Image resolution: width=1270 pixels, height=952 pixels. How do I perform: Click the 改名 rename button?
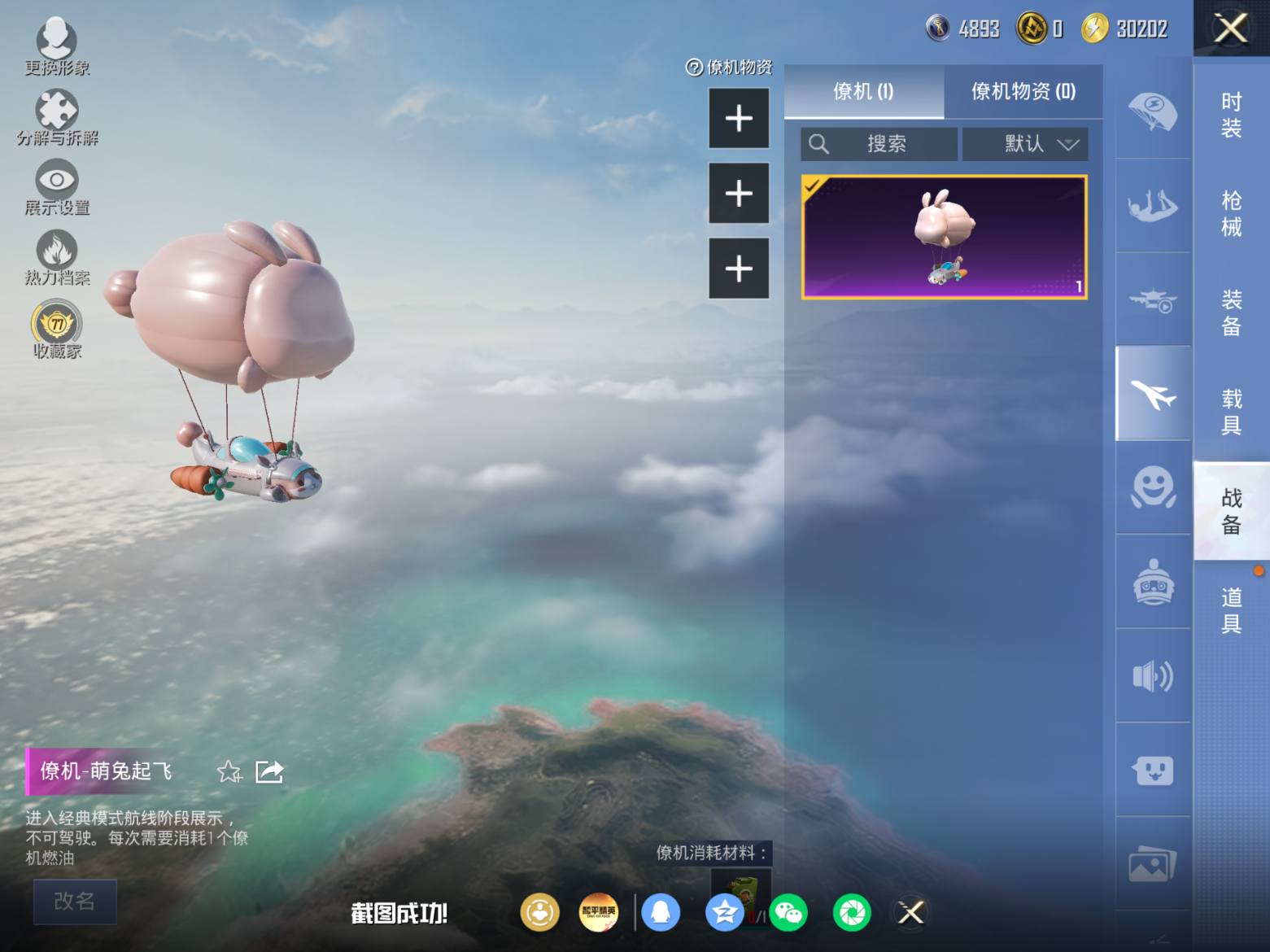click(x=75, y=901)
